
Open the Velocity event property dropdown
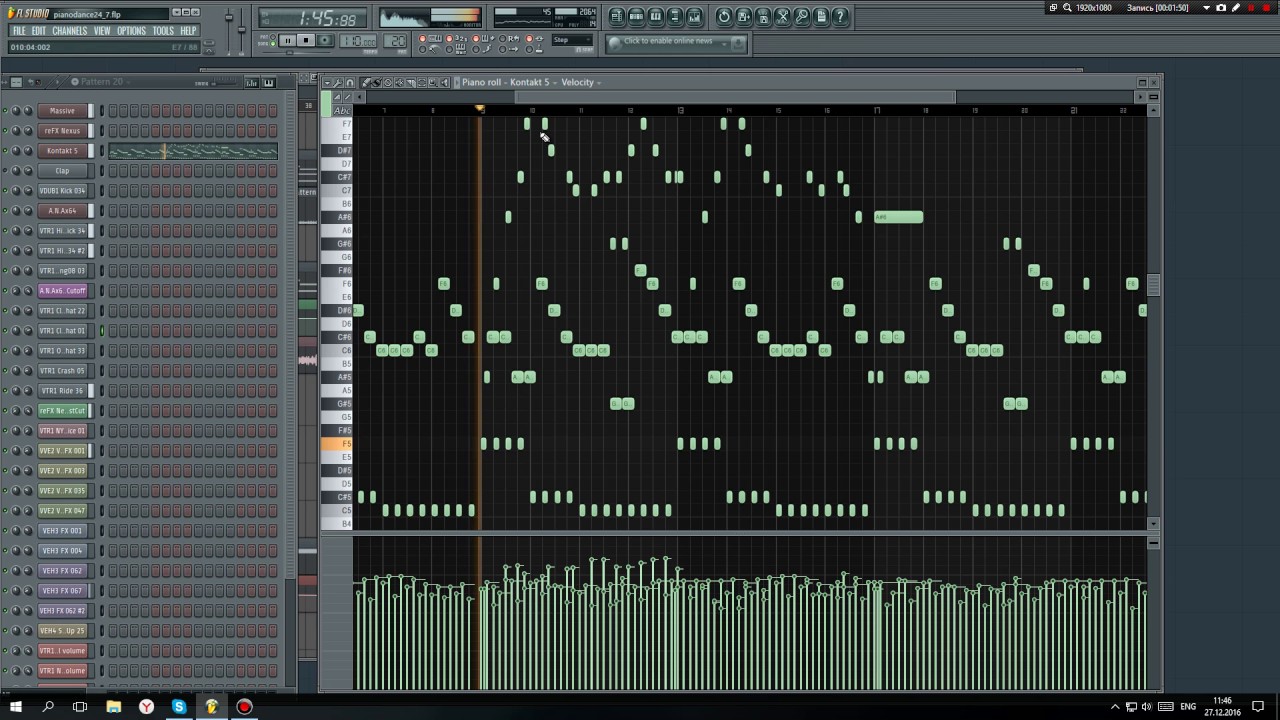point(581,82)
